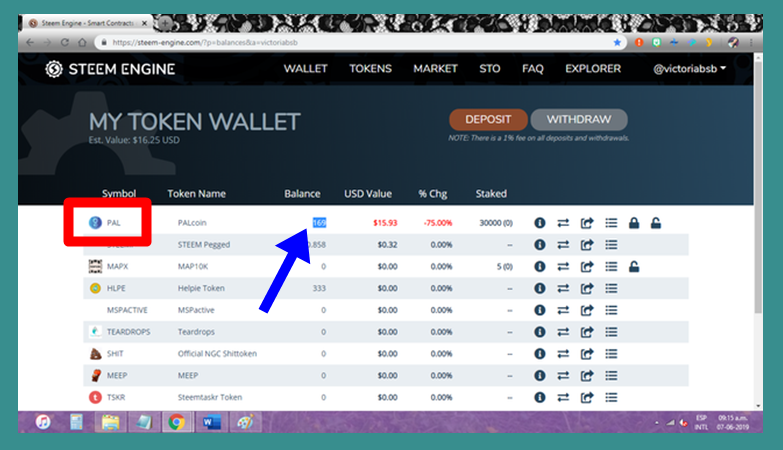Image resolution: width=783 pixels, height=450 pixels.
Task: Click the stake lock icon for PALcoin
Action: [x=634, y=223]
